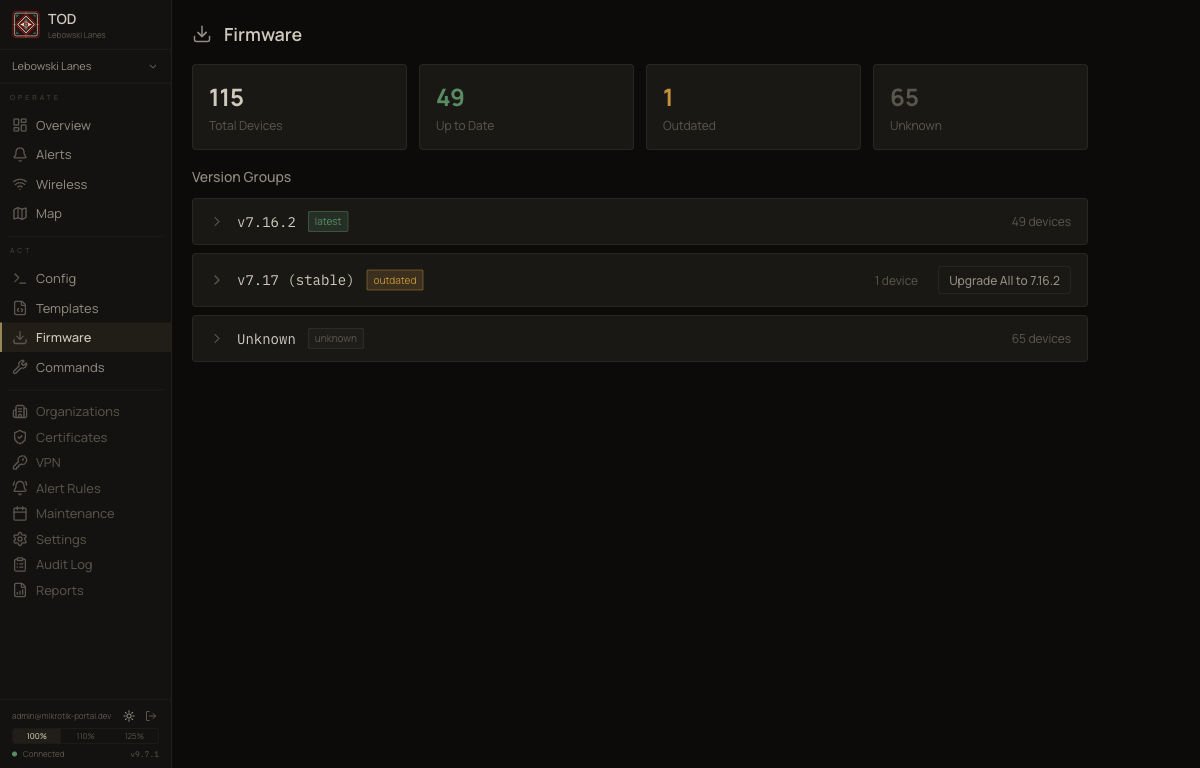This screenshot has width=1200, height=768.
Task: Click the Config terminal icon
Action: (21, 278)
